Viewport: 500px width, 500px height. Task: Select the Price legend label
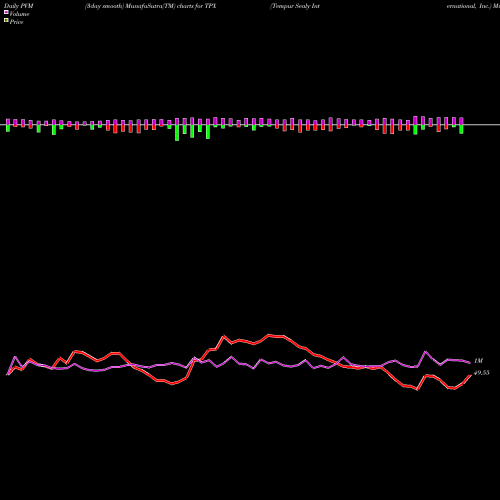[x=16, y=22]
